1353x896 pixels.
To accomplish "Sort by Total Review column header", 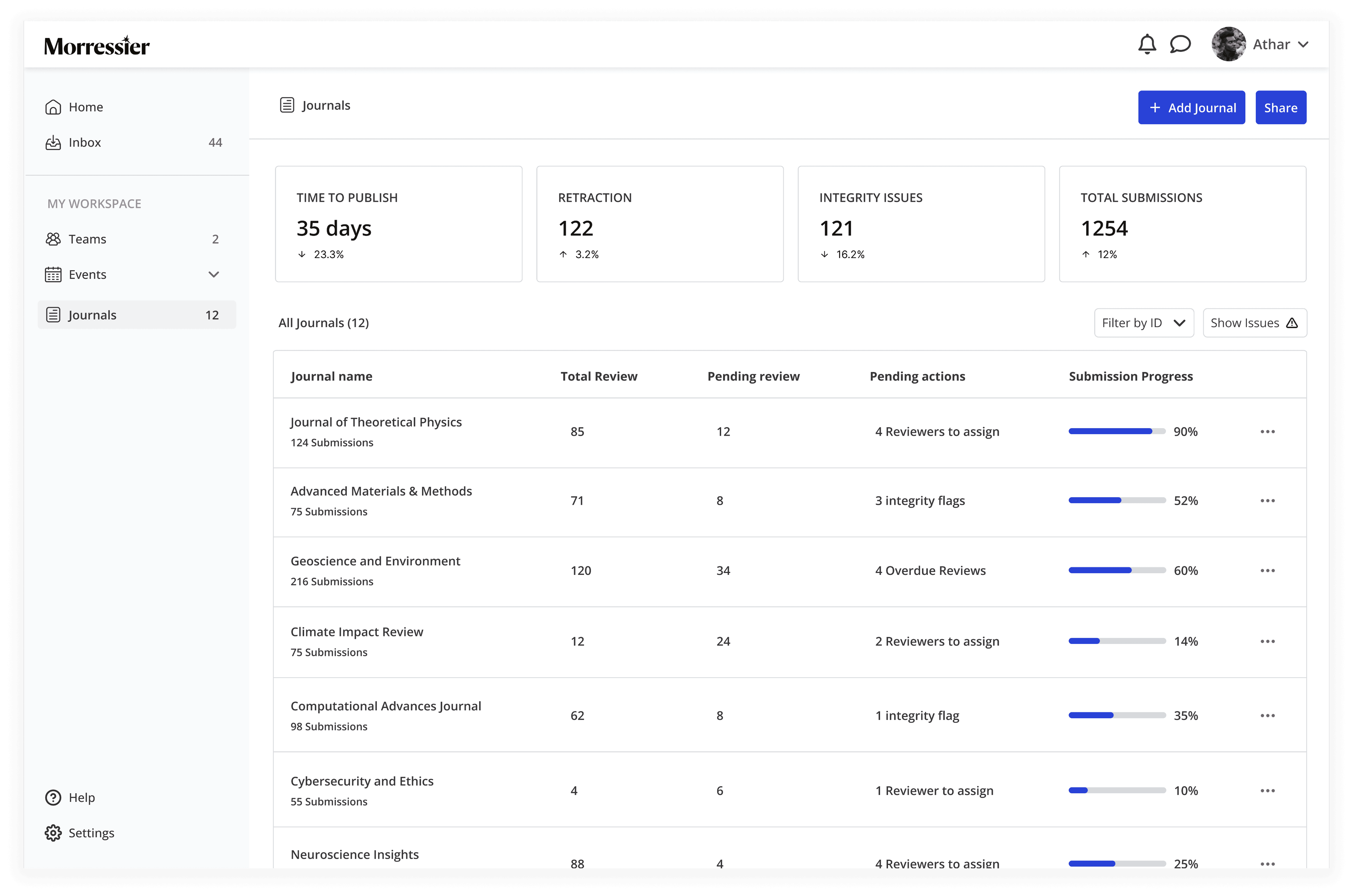I will (599, 376).
